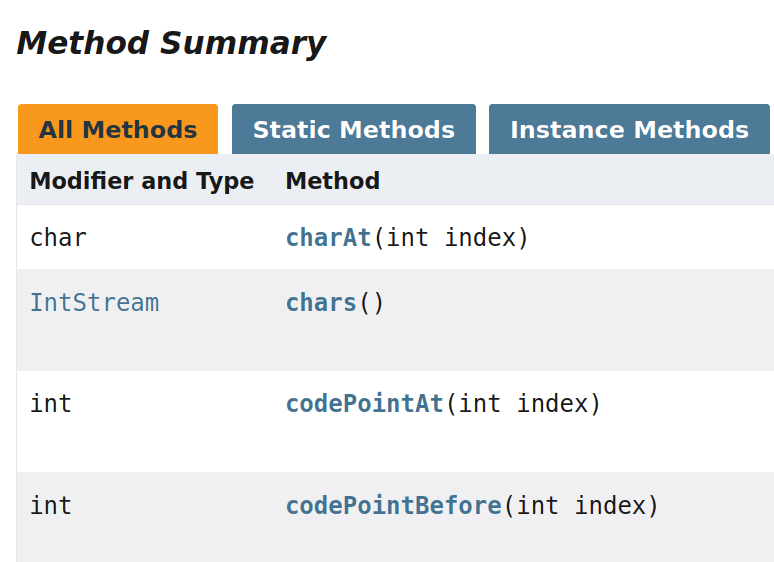Click the IntStream return type link

[94, 303]
